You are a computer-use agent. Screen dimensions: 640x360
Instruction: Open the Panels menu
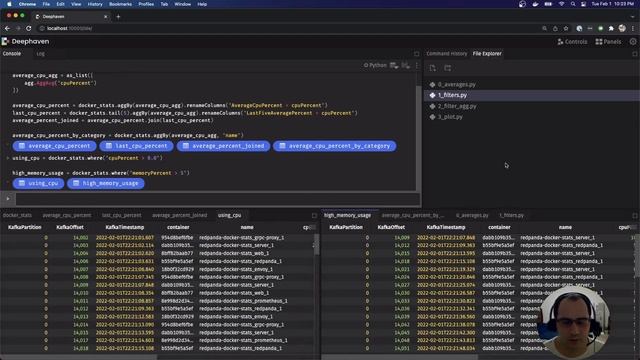tap(608, 42)
